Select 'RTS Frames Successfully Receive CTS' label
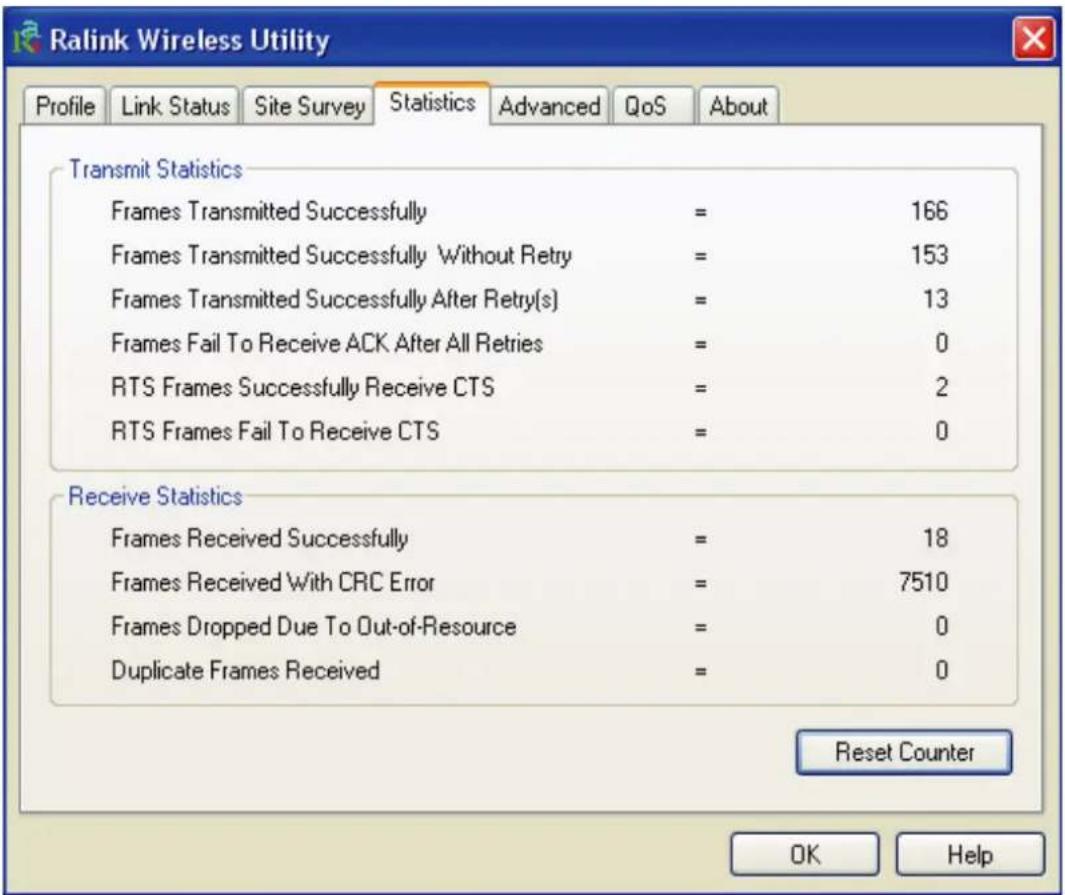1065x895 pixels. [303, 387]
